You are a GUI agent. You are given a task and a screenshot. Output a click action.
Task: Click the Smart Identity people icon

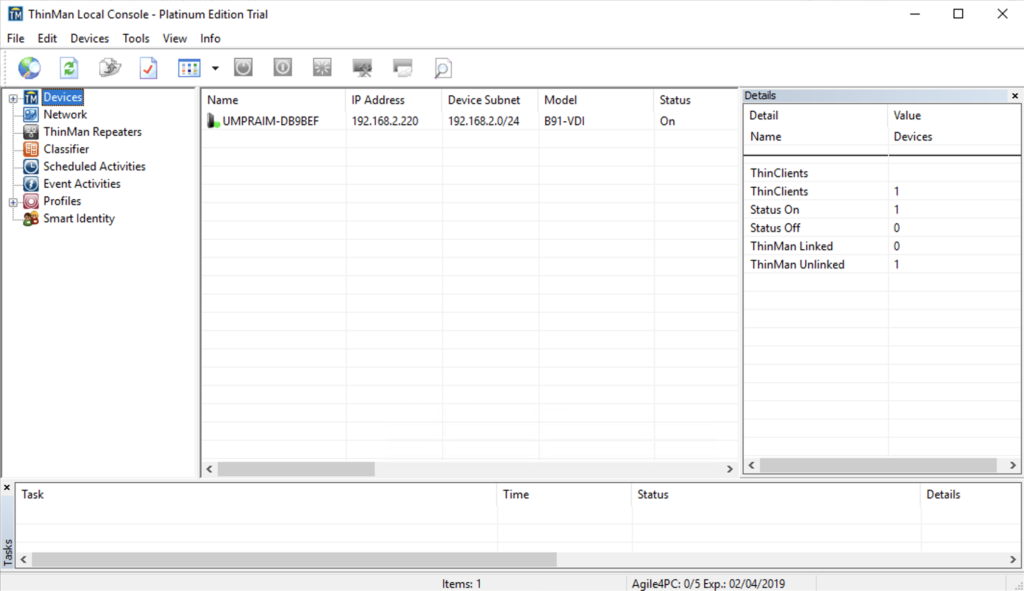pos(31,219)
